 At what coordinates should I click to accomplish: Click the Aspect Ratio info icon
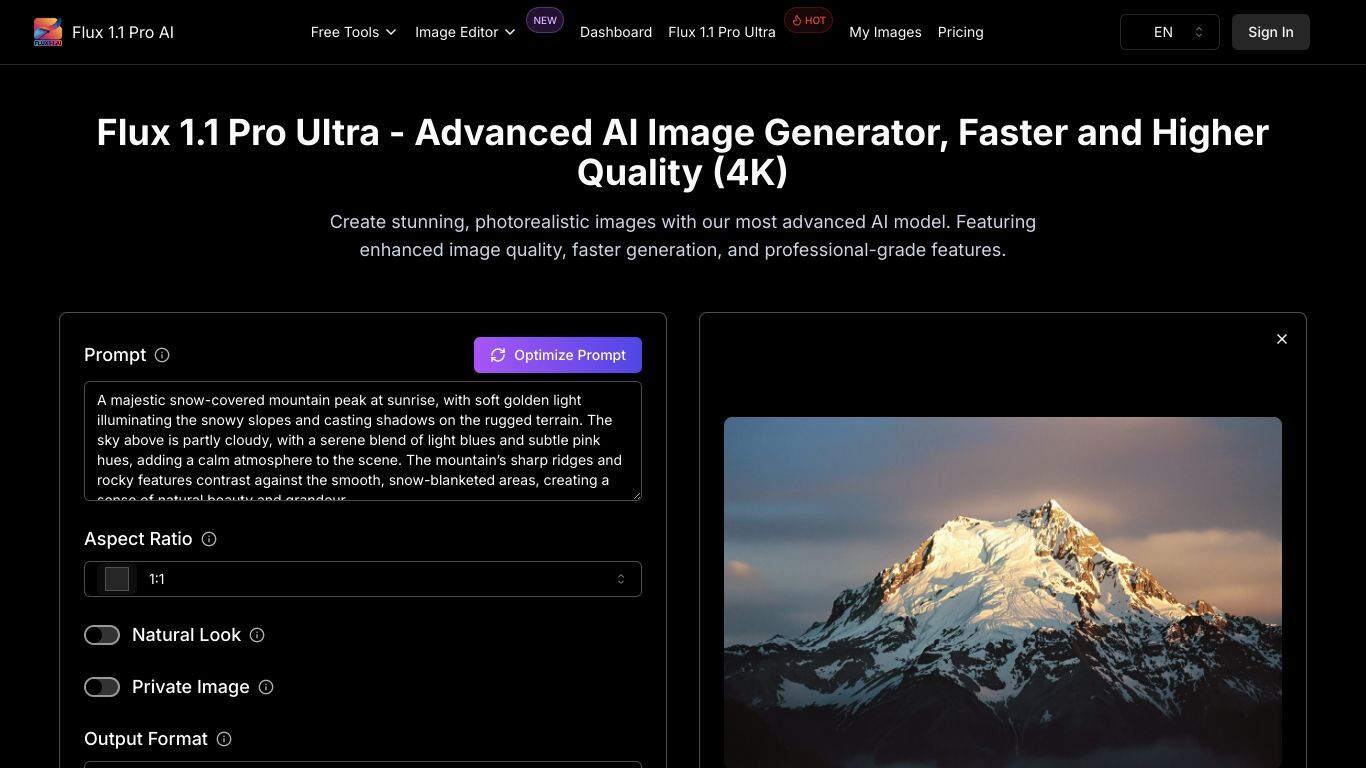tap(209, 539)
